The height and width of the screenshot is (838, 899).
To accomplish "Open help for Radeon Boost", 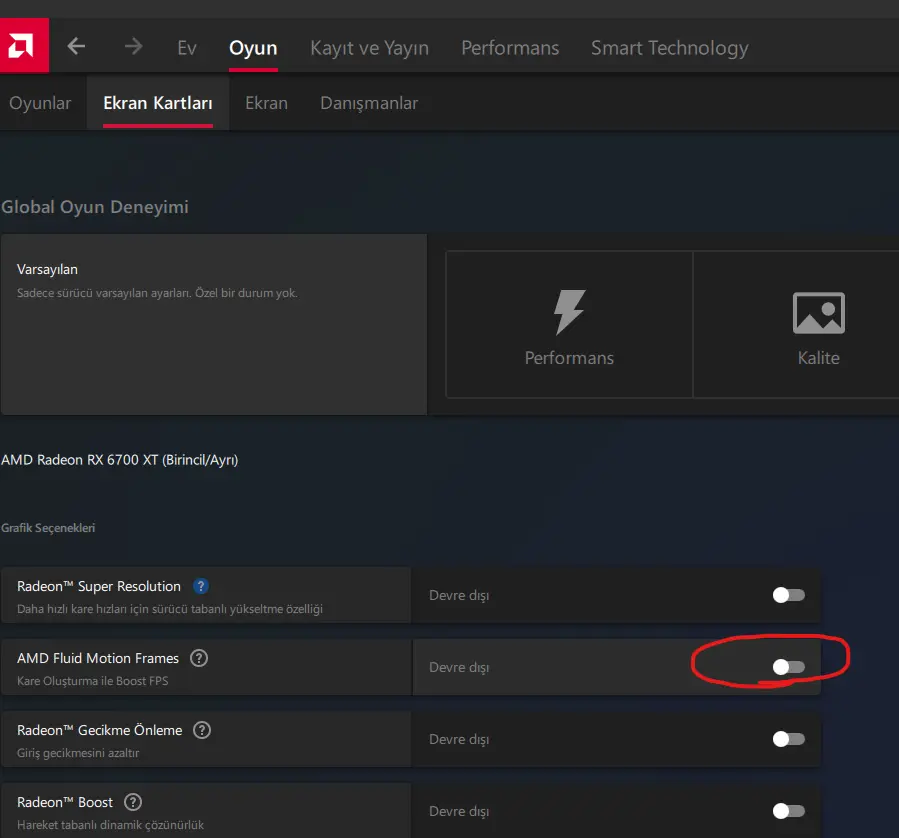I will coord(133,802).
